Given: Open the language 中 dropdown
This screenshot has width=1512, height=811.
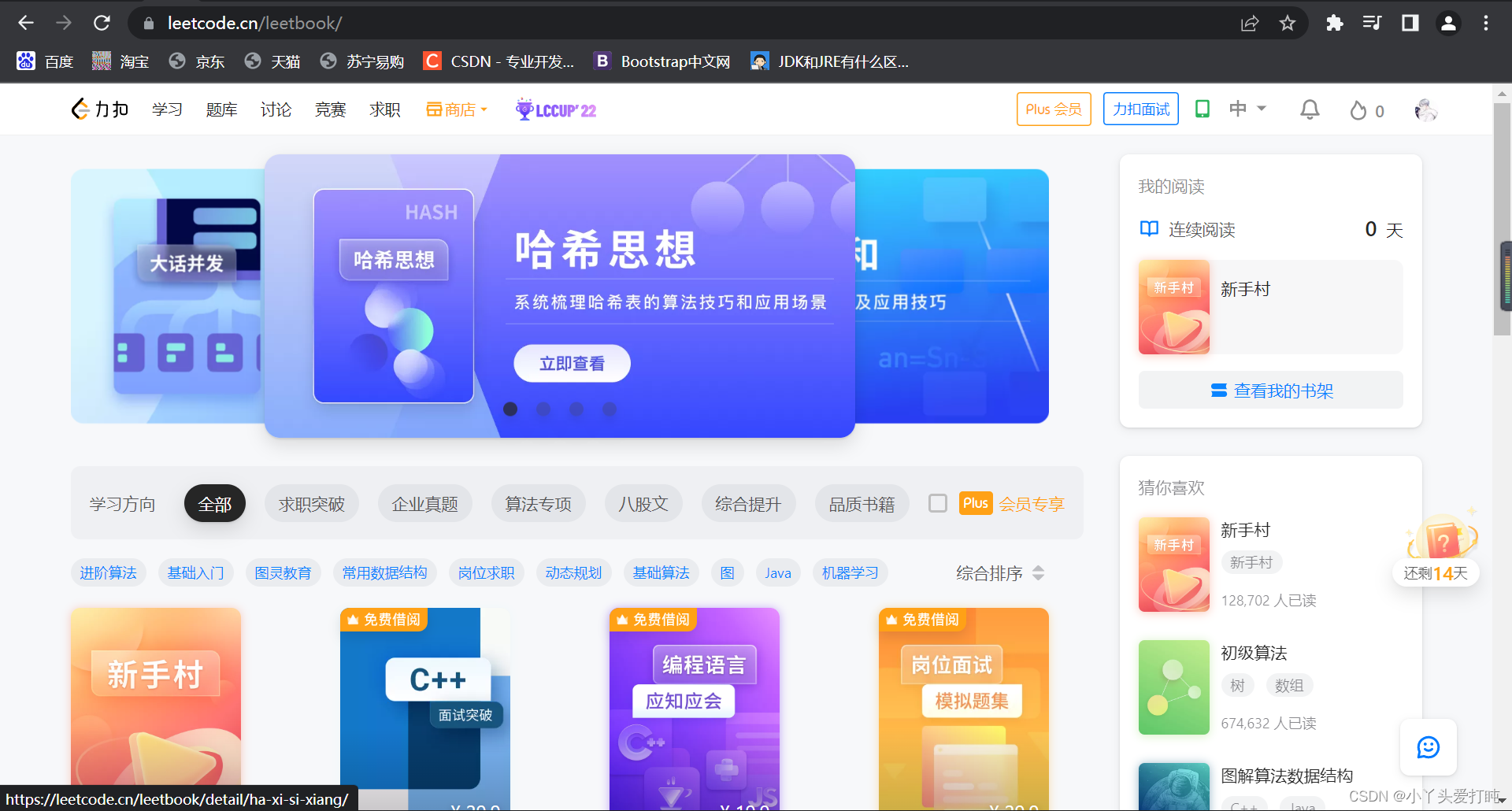Looking at the screenshot, I should (1247, 109).
